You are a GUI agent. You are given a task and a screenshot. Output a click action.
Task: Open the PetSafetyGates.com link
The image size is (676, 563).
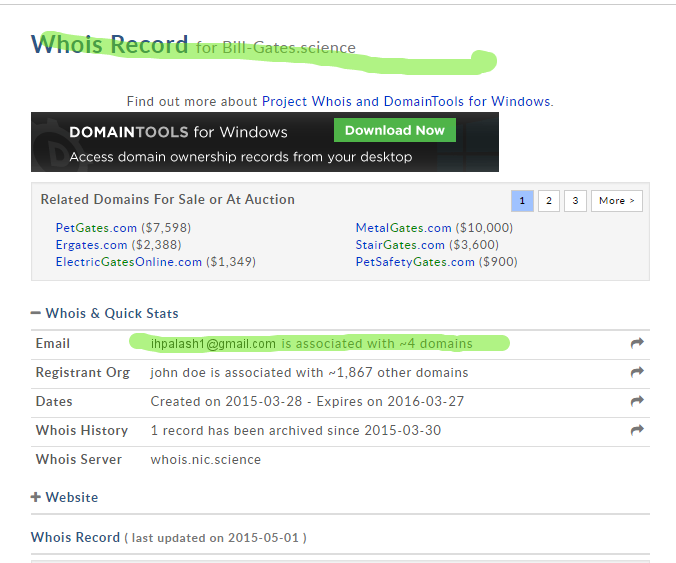(415, 262)
